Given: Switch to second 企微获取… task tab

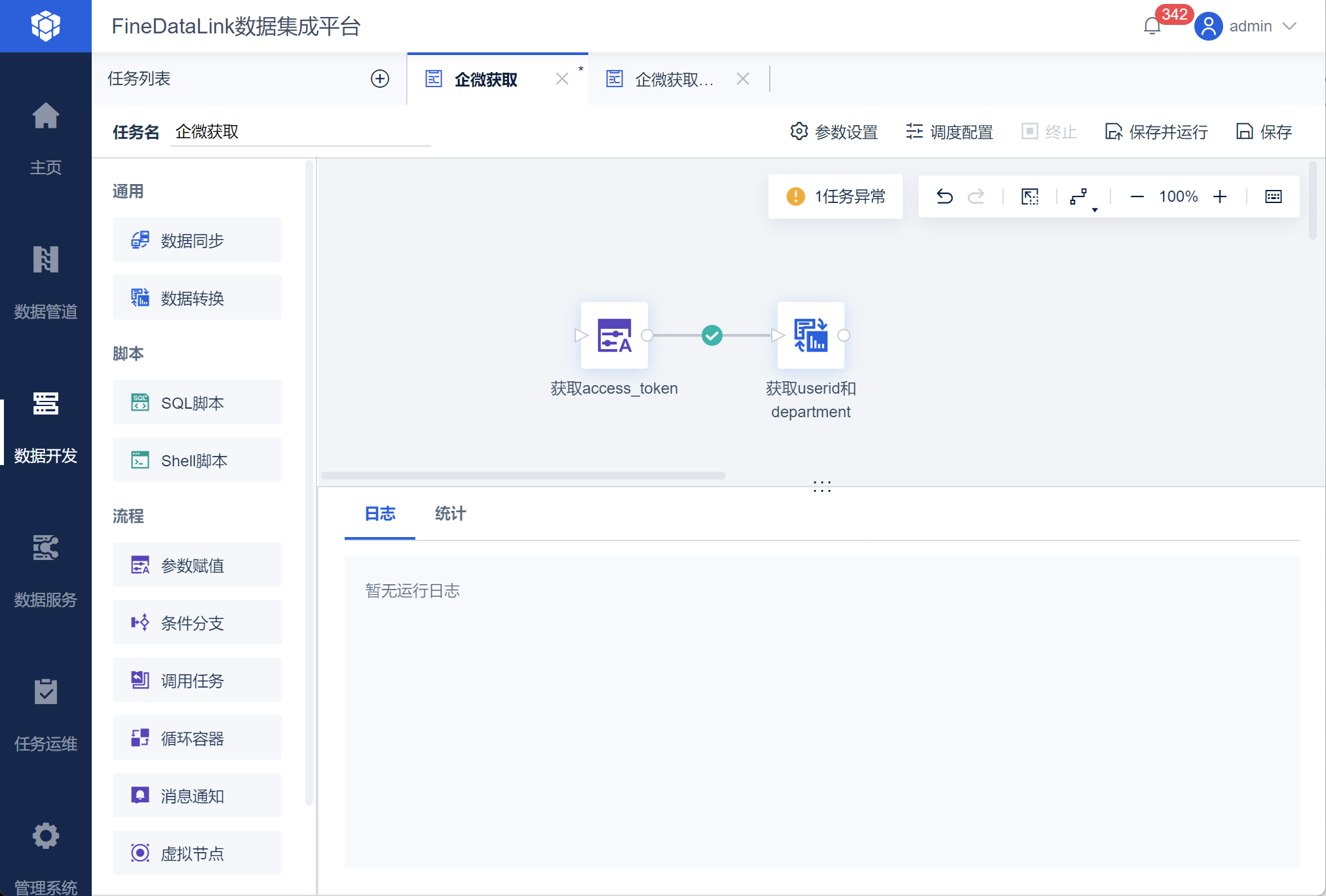Looking at the screenshot, I should pyautogui.click(x=673, y=79).
